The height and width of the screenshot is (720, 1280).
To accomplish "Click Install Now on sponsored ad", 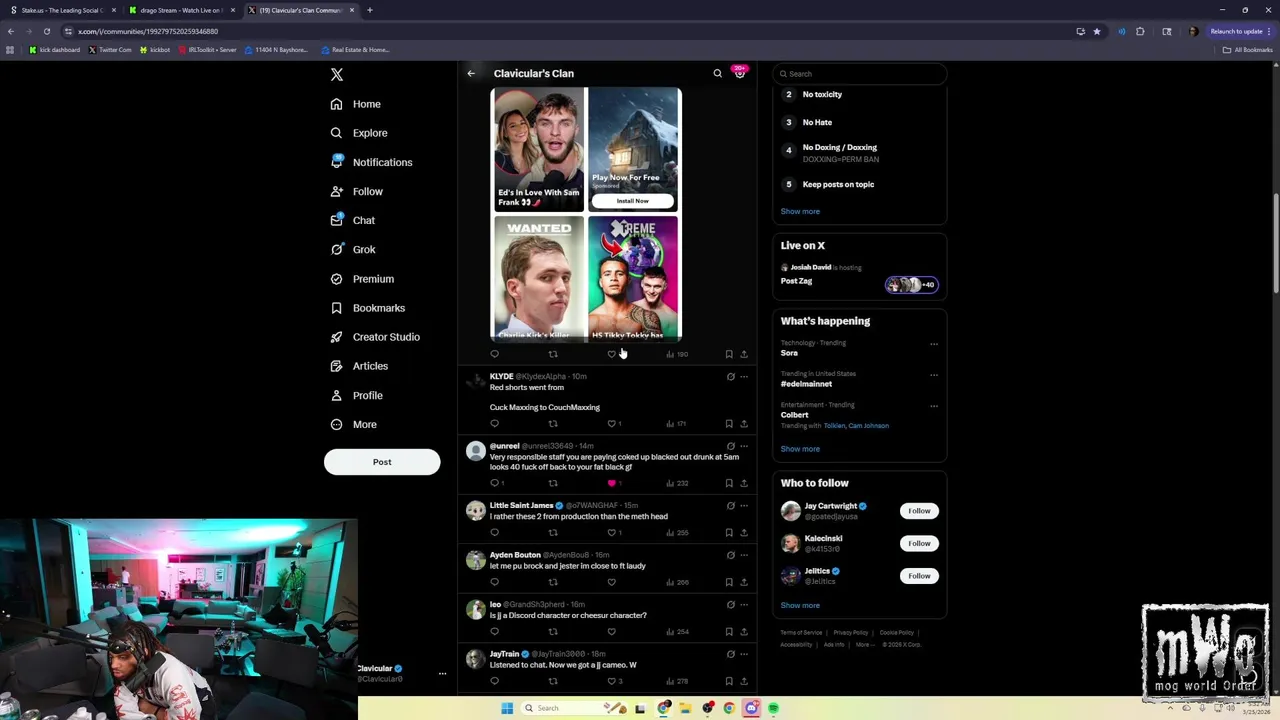I will [x=632, y=201].
